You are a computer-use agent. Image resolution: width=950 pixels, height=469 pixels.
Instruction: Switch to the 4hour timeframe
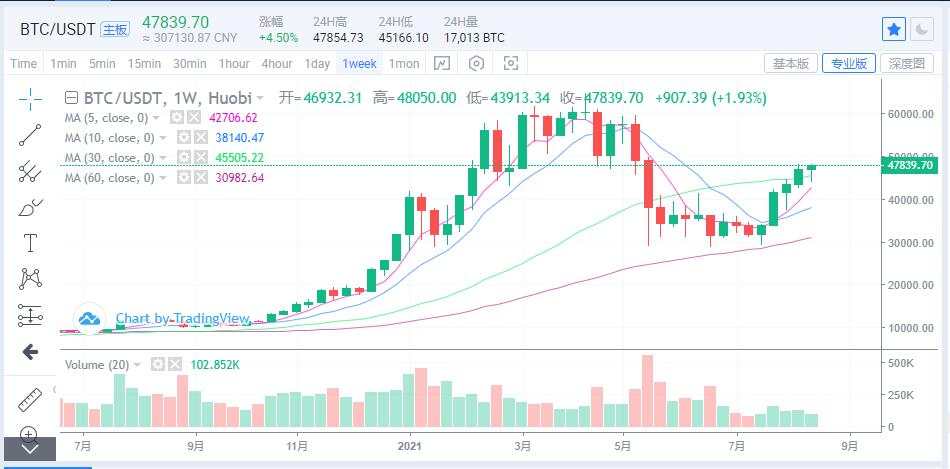point(277,64)
